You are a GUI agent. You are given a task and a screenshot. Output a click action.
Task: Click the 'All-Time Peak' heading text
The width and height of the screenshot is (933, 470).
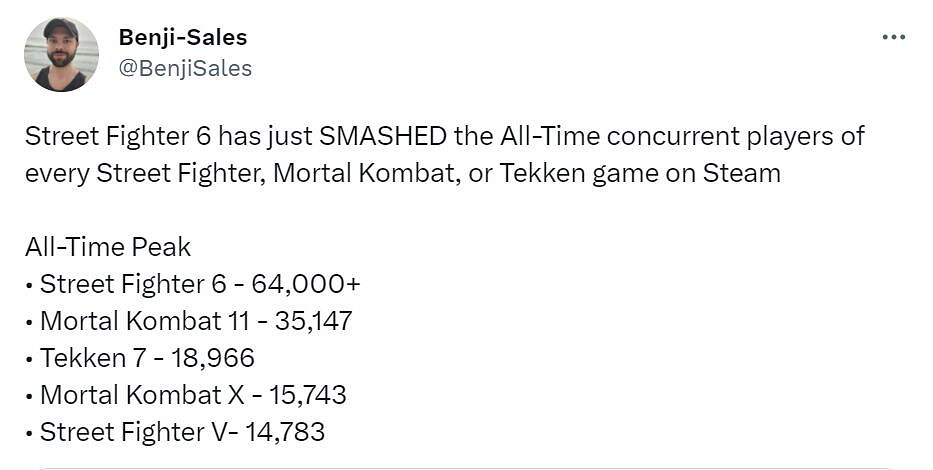pos(108,247)
